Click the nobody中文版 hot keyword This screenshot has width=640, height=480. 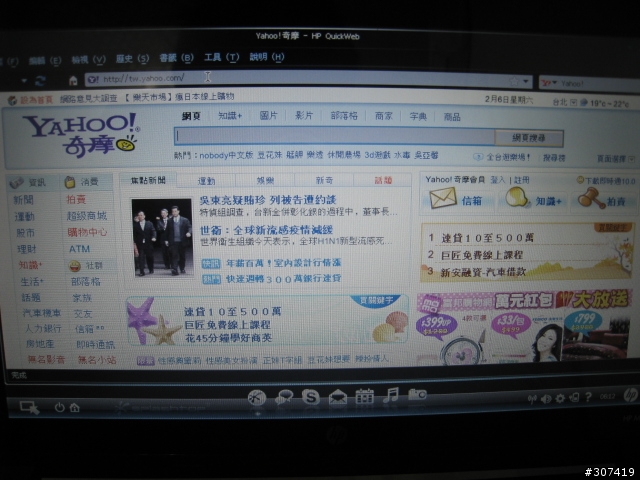(x=226, y=155)
